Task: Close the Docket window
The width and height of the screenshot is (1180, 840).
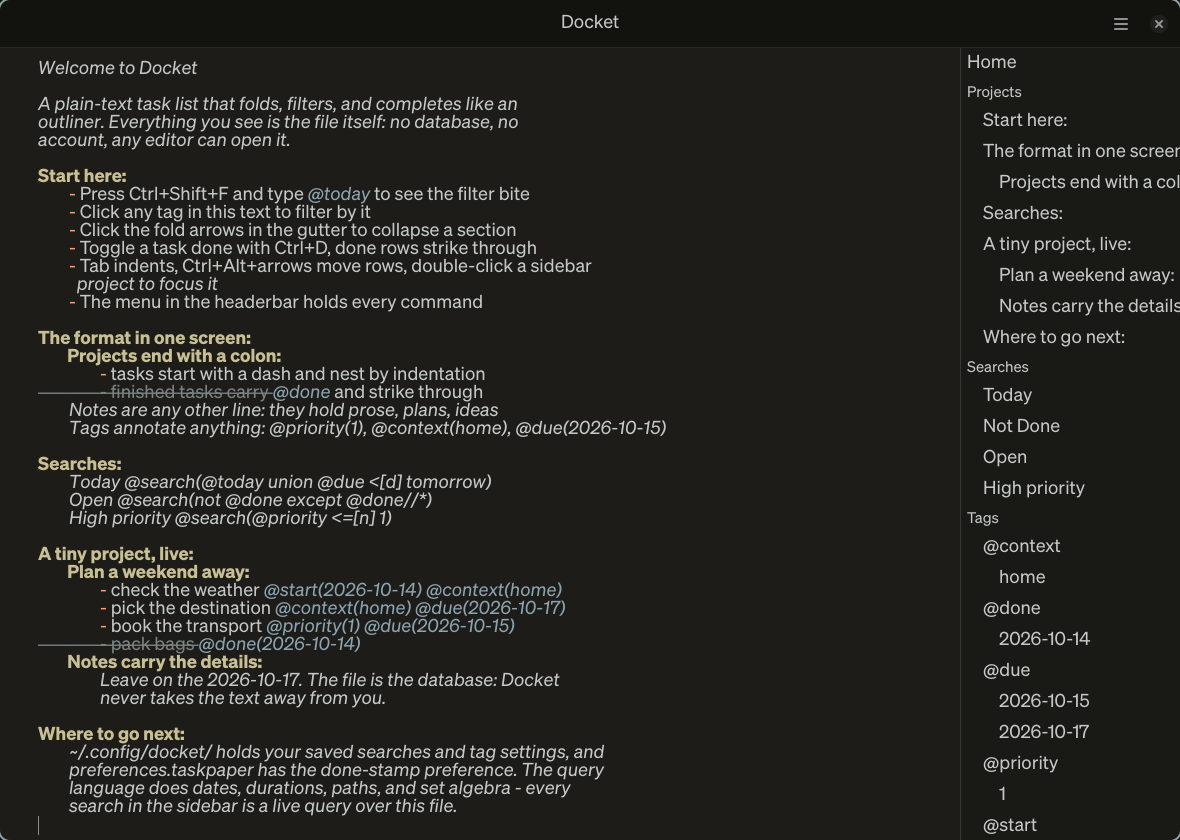Action: tap(1159, 24)
